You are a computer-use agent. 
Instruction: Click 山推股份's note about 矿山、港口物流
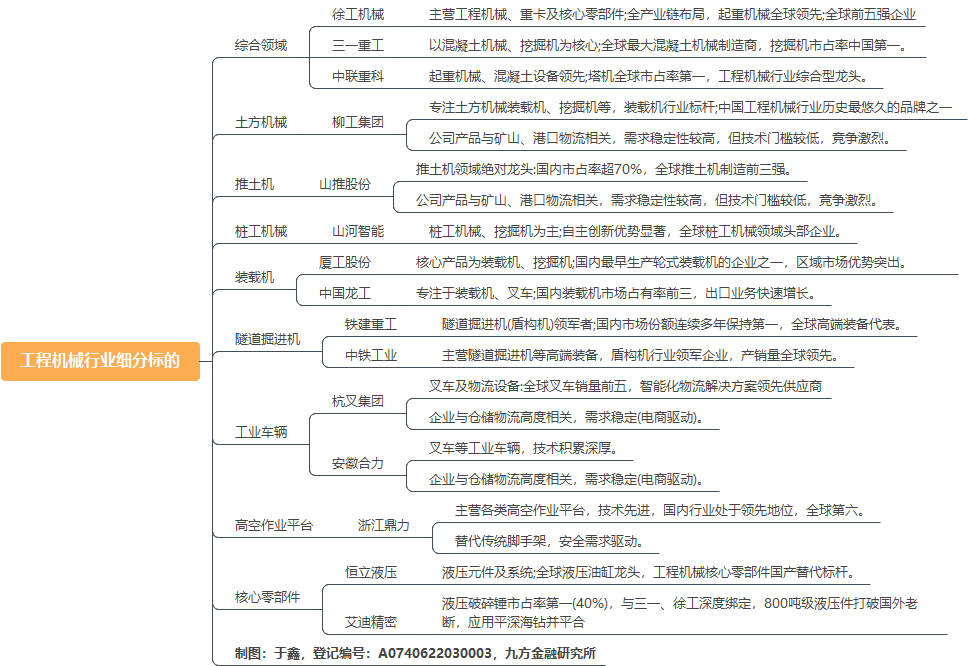(648, 200)
